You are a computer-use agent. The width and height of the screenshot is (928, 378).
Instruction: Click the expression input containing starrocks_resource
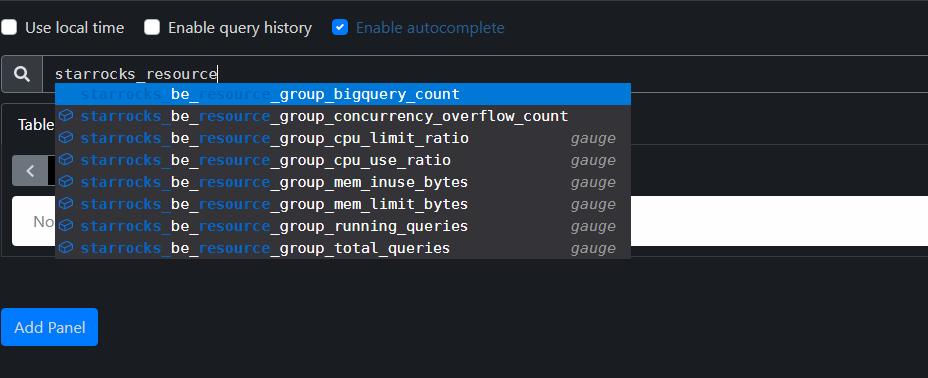point(485,74)
